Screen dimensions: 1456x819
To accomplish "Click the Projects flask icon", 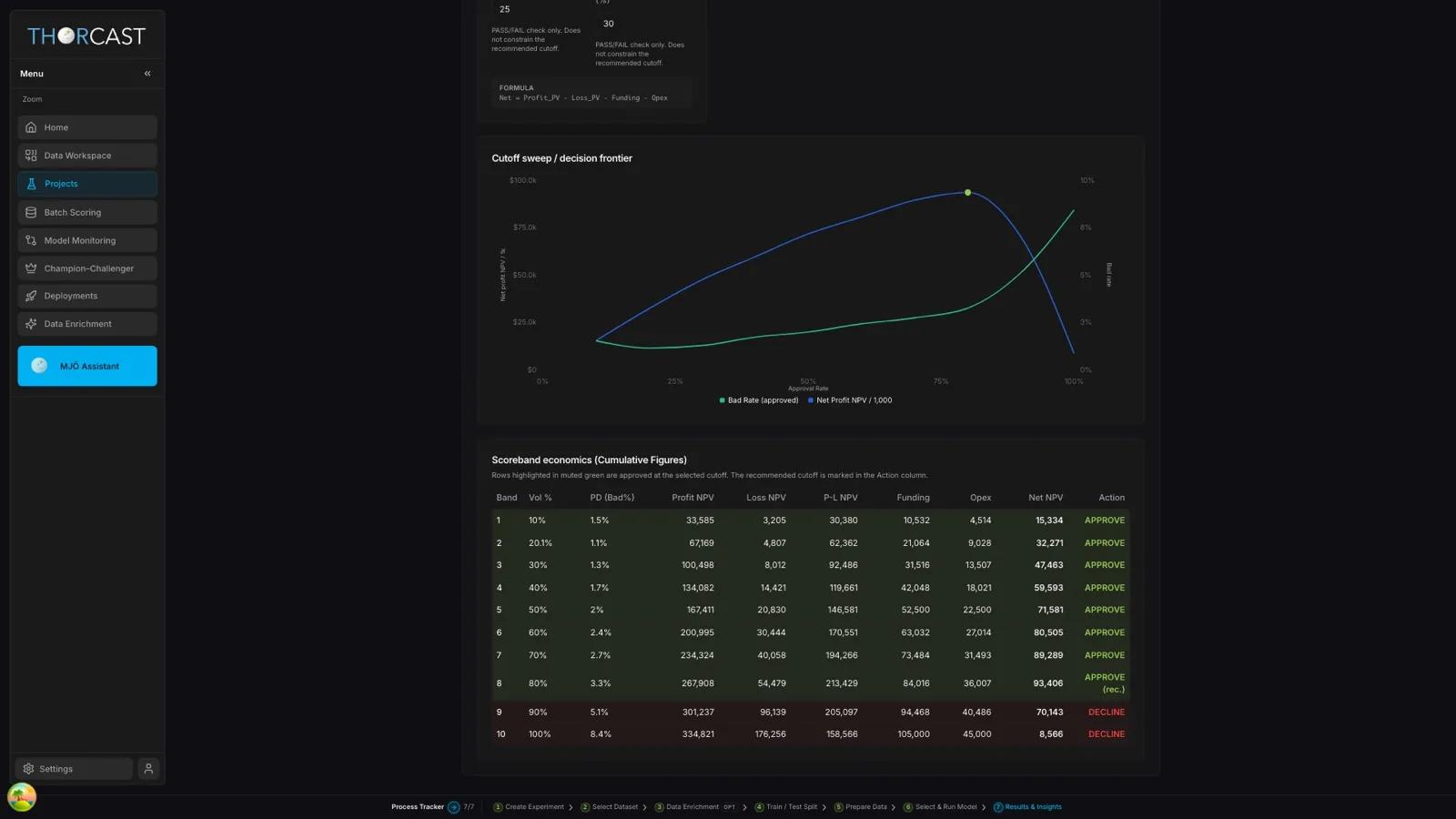I will 31,184.
